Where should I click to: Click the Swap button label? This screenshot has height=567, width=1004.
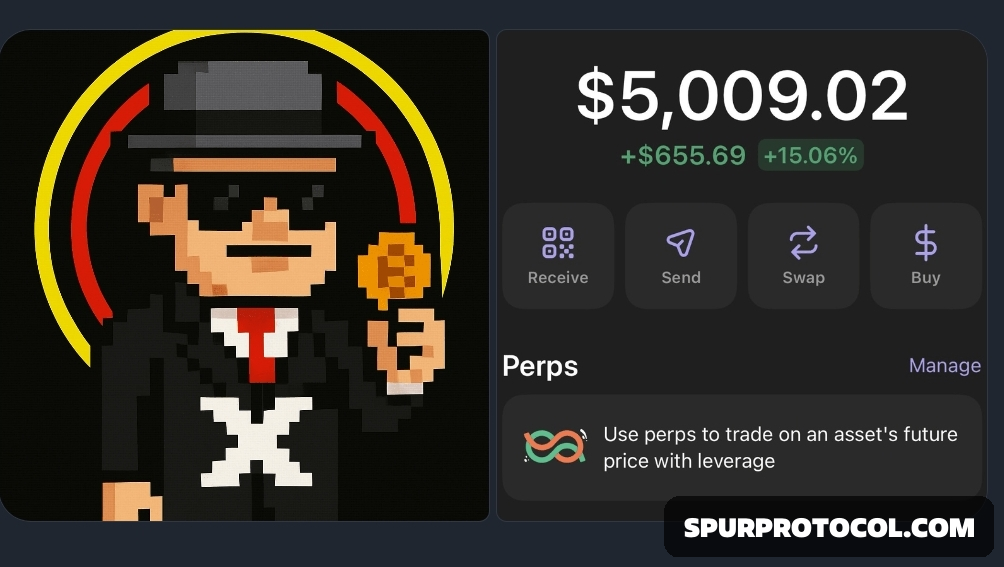803,278
